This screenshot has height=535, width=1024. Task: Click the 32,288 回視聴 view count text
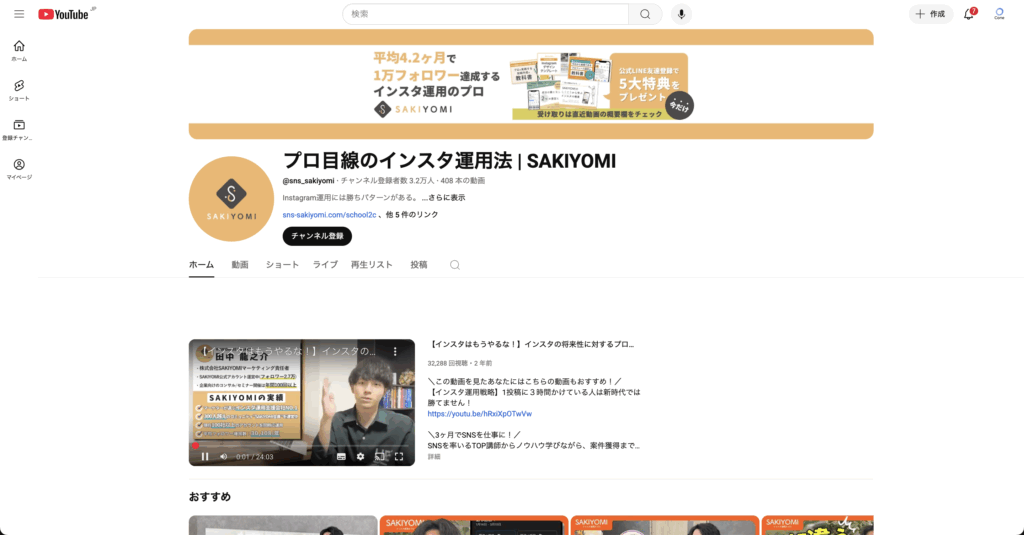point(447,363)
